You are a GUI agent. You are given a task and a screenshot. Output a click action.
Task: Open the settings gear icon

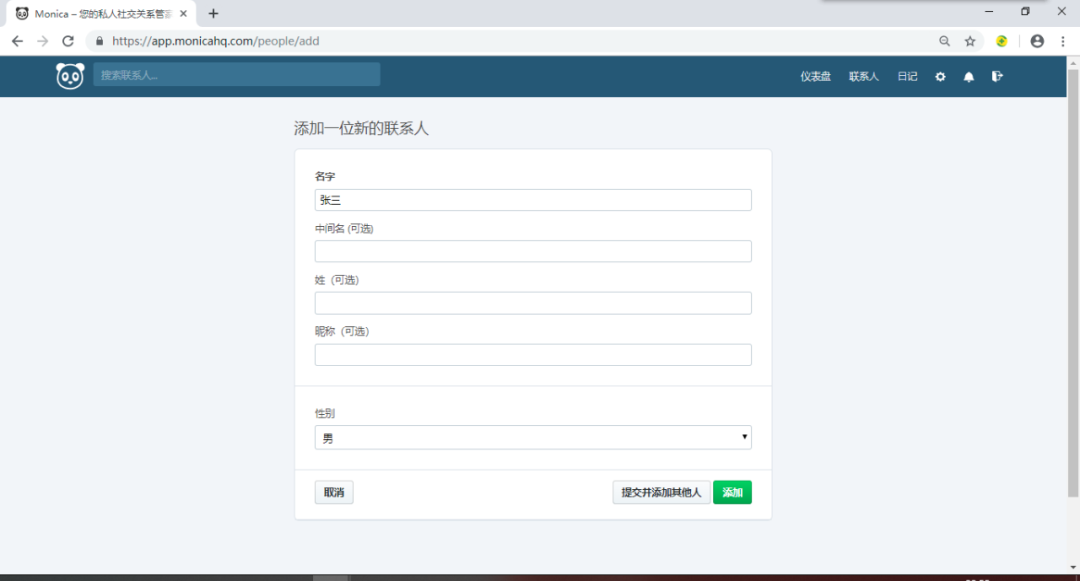coord(939,76)
